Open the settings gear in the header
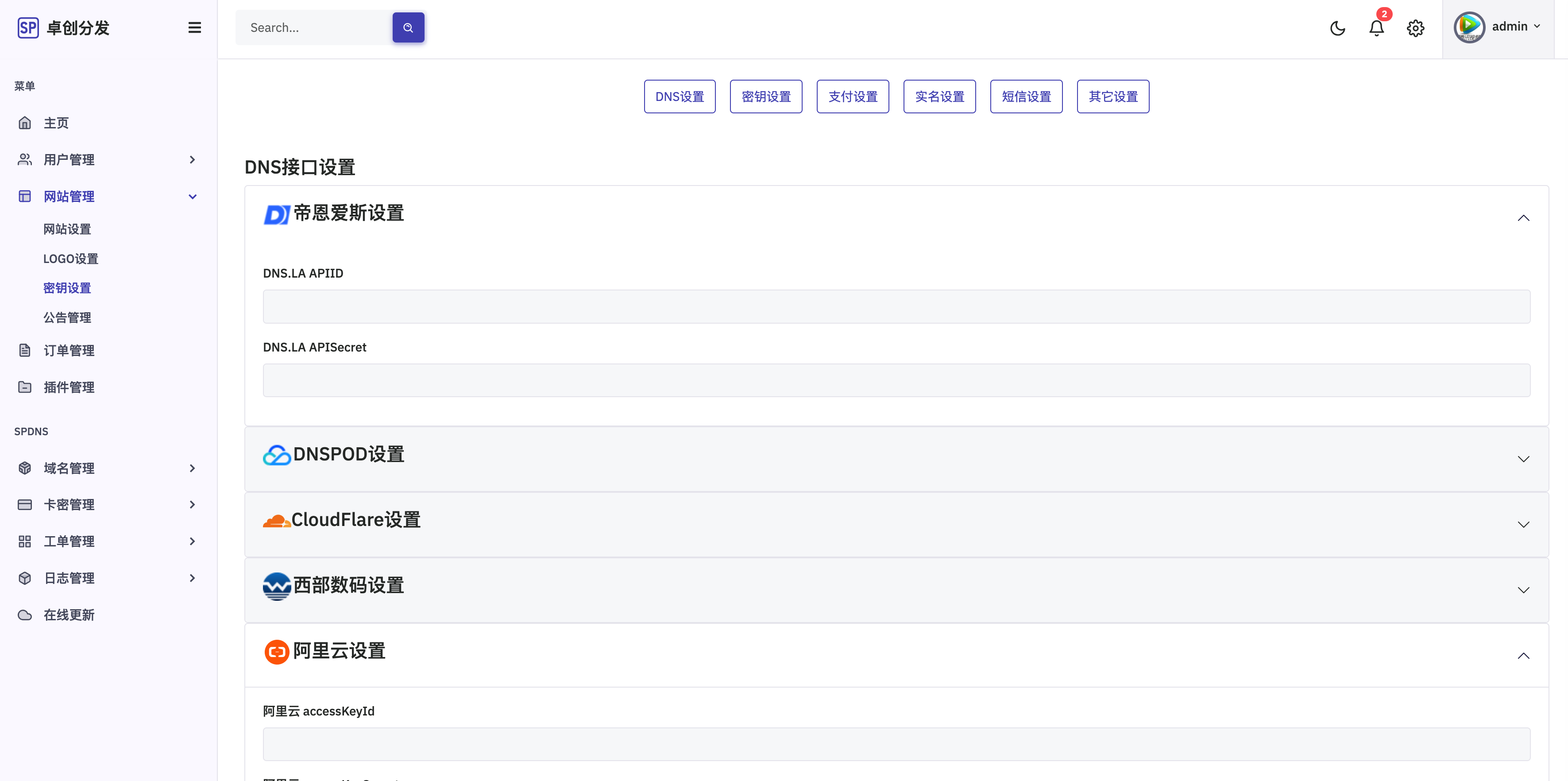This screenshot has height=781, width=1568. pyautogui.click(x=1415, y=28)
